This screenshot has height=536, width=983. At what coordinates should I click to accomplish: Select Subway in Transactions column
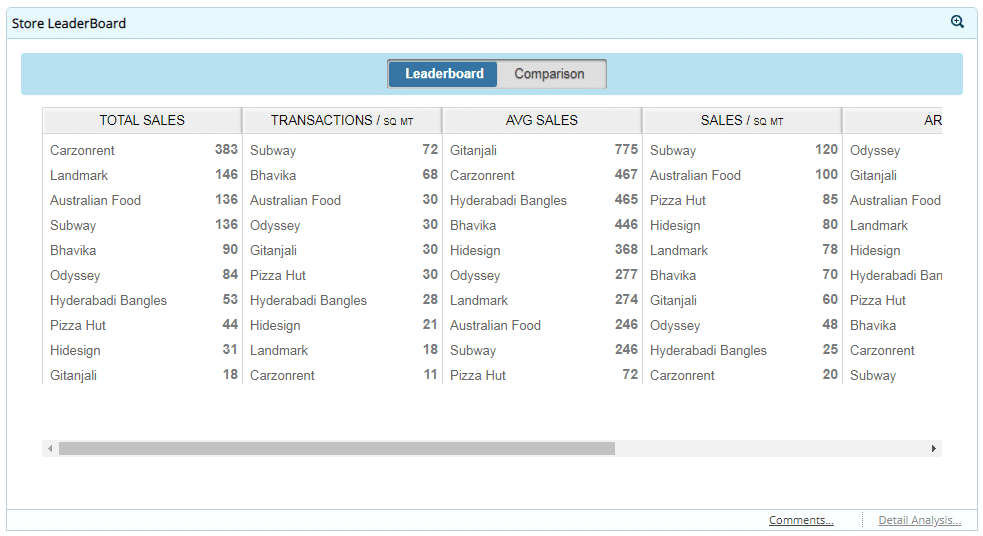[273, 150]
